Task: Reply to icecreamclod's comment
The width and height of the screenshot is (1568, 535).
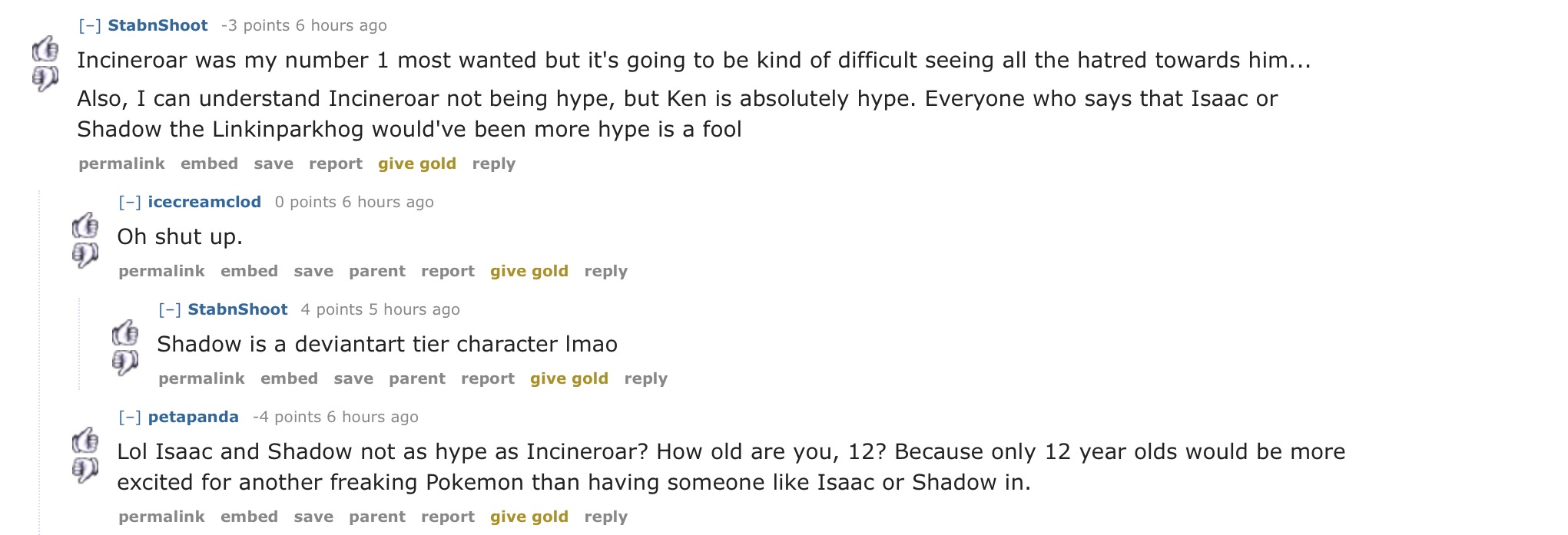Action: click(x=606, y=271)
